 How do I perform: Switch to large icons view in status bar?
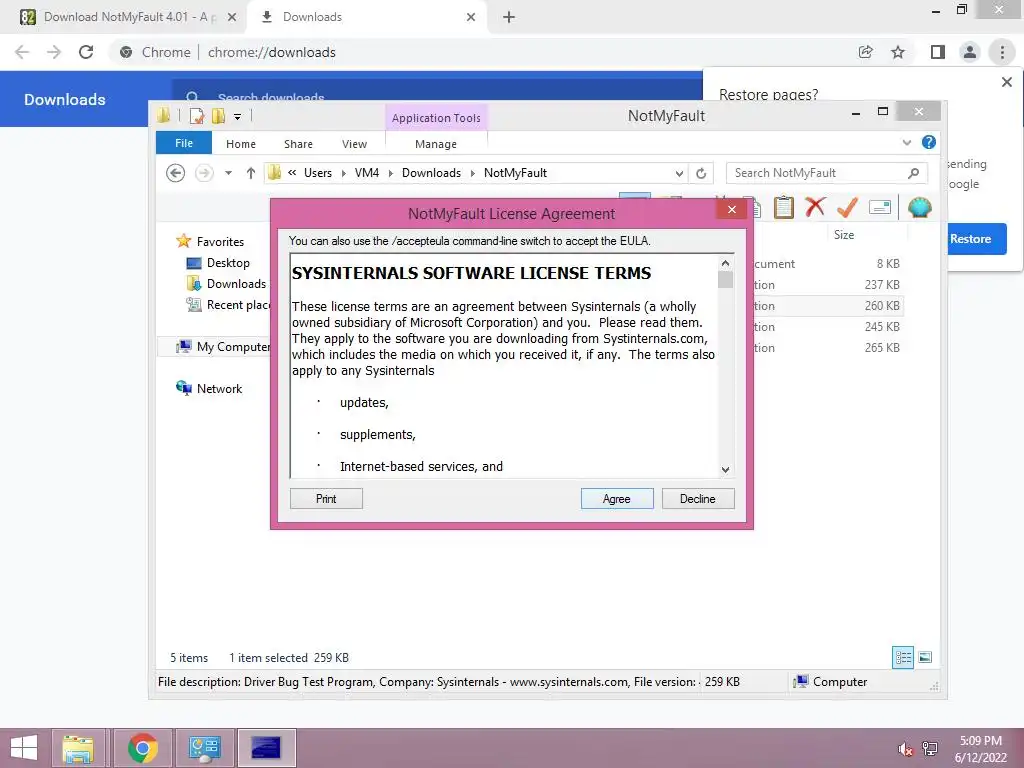tap(925, 657)
